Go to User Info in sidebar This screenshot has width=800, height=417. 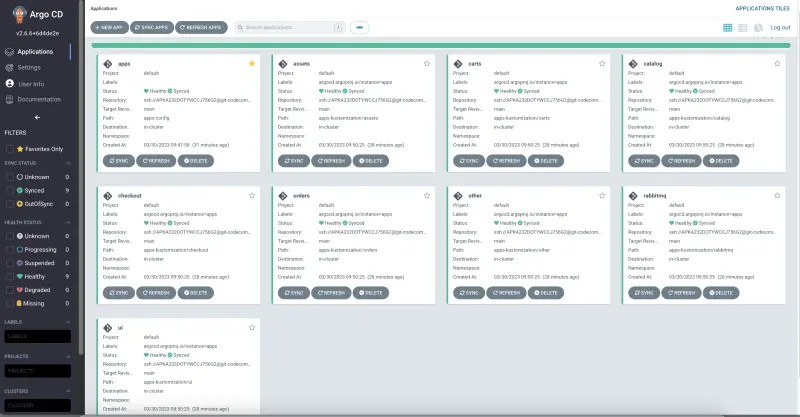point(30,83)
